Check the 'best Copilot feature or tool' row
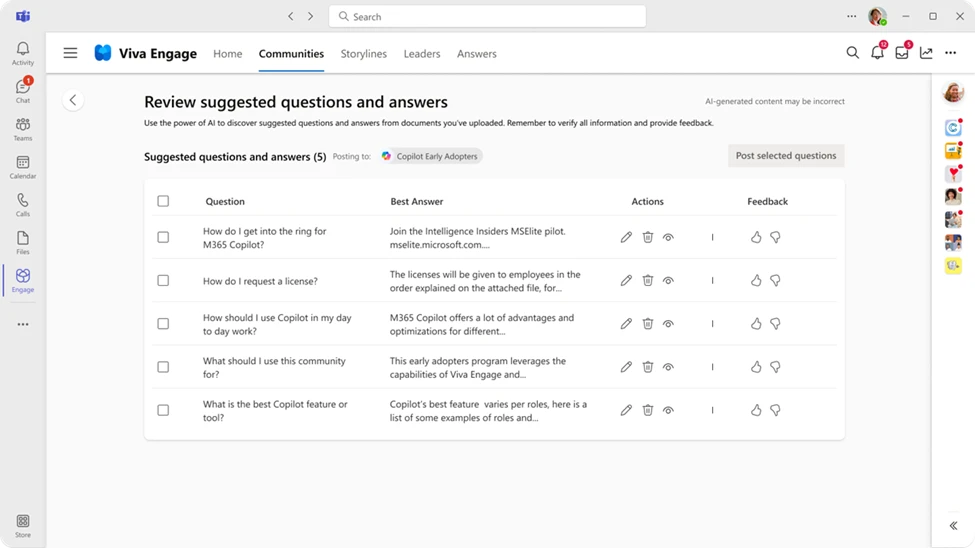This screenshot has height=548, width=975. [x=163, y=410]
